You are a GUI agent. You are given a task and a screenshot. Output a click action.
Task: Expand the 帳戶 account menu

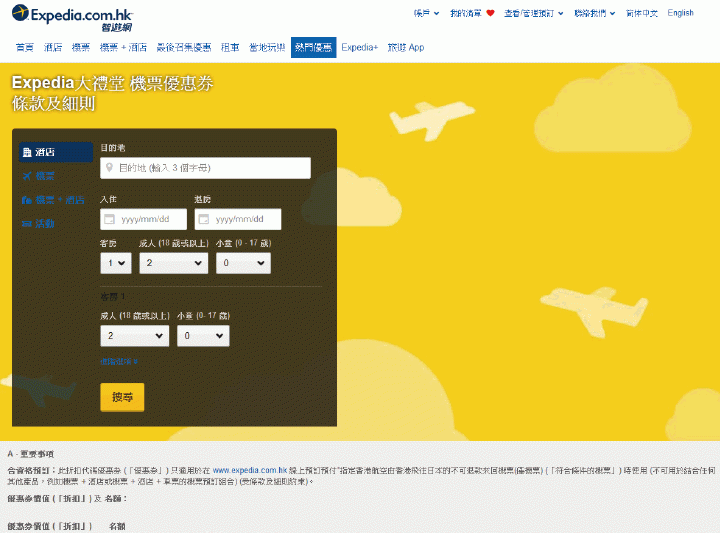coord(426,13)
